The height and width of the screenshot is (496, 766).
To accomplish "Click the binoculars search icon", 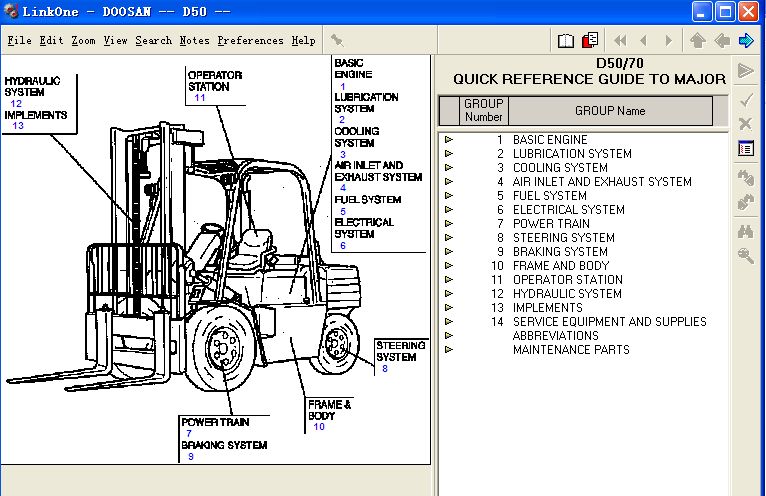I will click(745, 230).
